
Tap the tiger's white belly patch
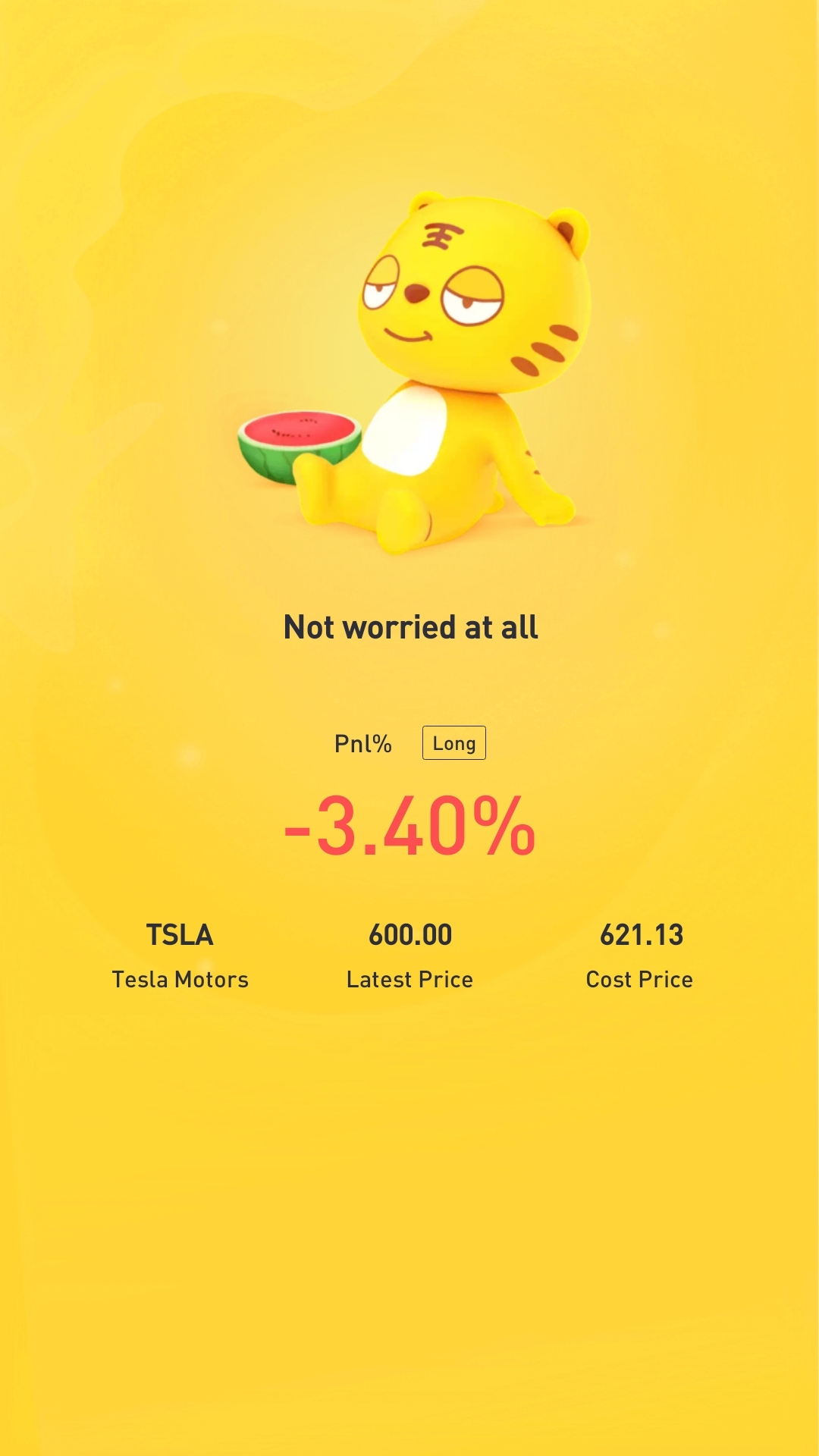(406, 428)
